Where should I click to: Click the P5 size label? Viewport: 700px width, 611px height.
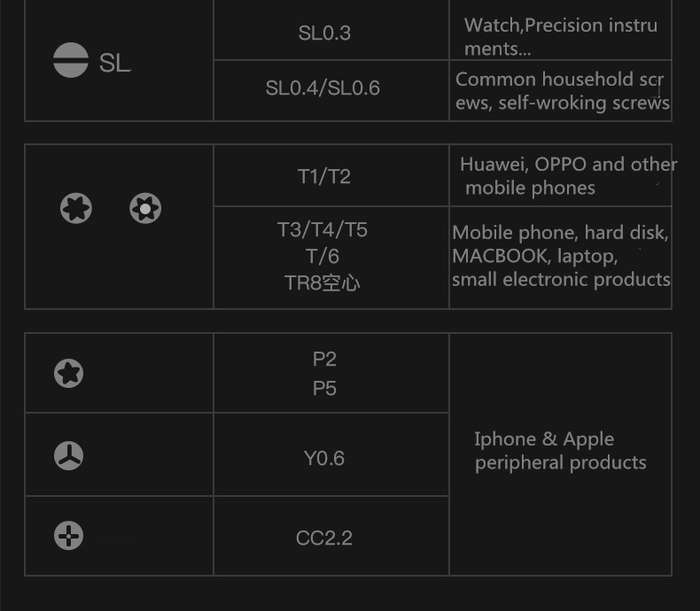[325, 388]
